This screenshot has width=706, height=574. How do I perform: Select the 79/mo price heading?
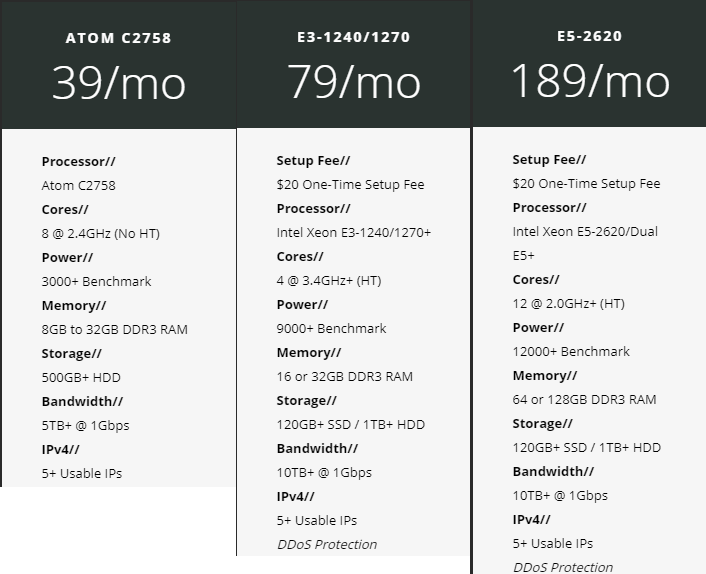(x=354, y=81)
